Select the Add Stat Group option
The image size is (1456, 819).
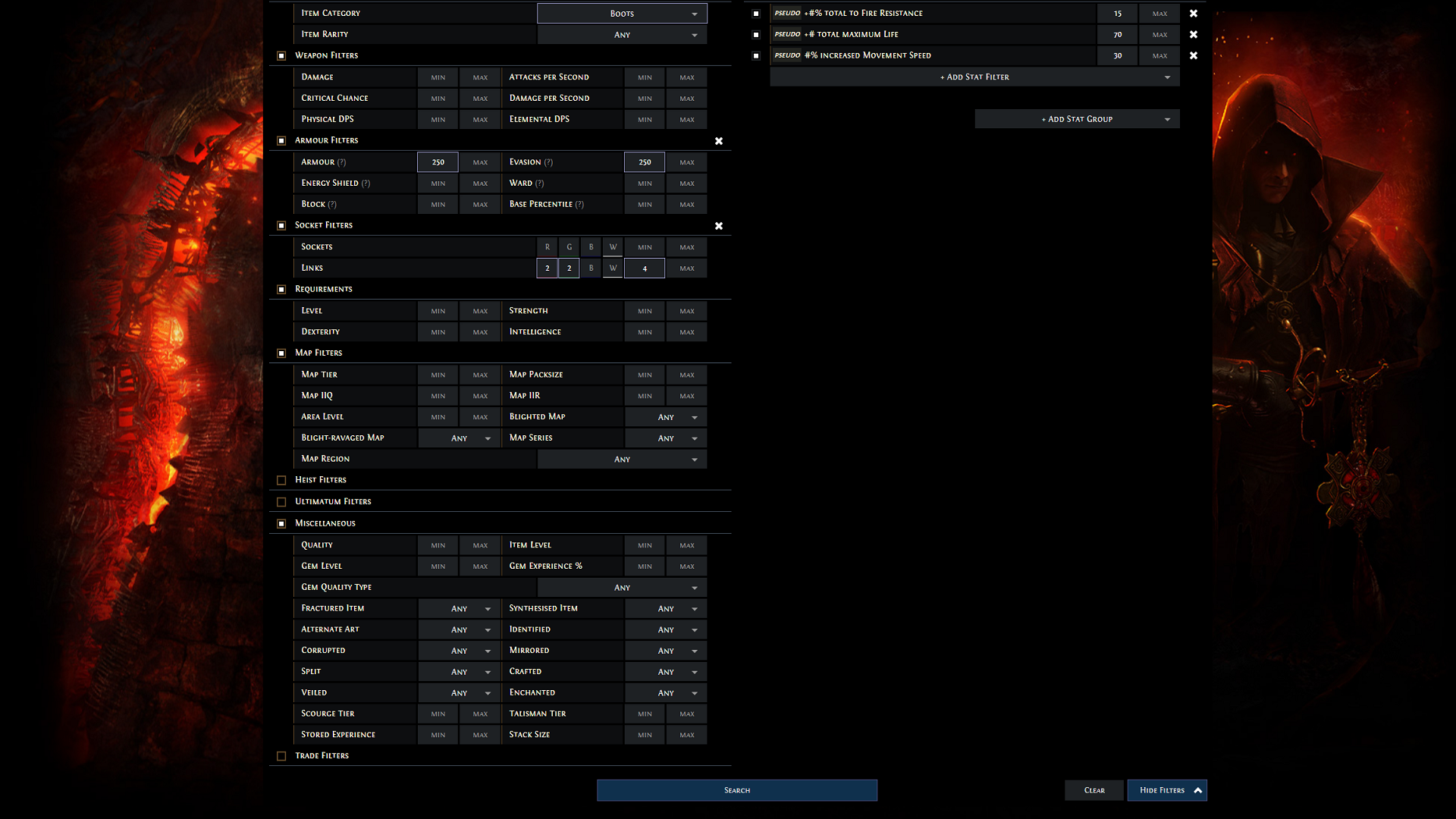tap(1077, 118)
